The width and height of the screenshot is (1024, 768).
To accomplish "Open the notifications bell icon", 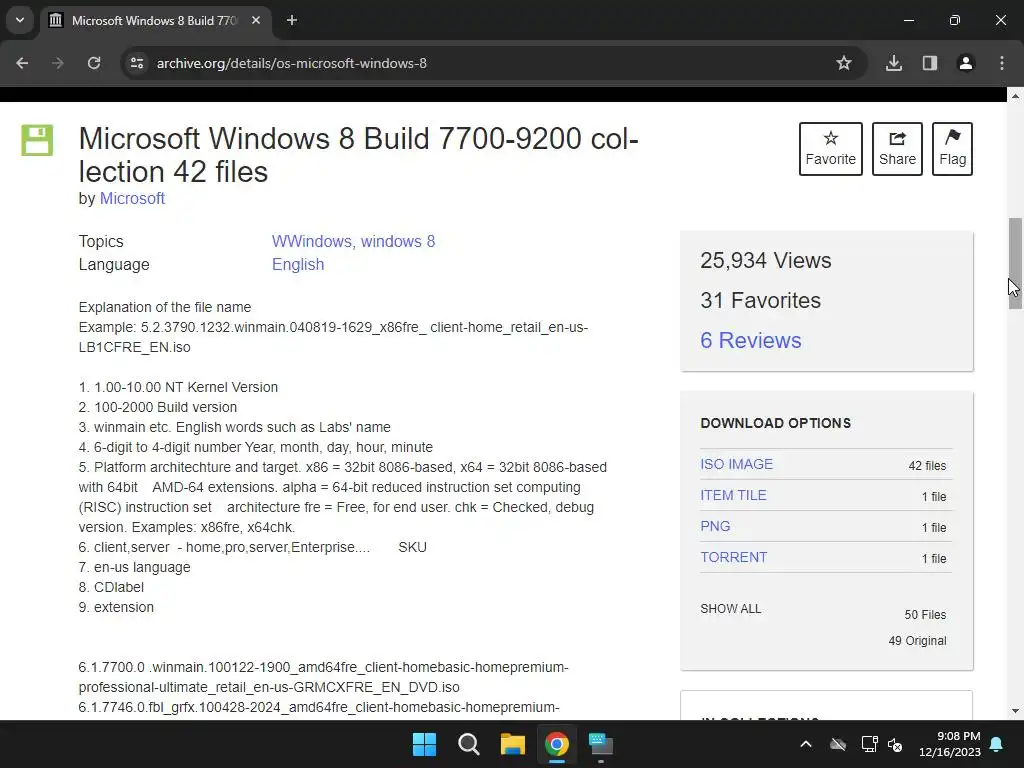I will tap(997, 744).
